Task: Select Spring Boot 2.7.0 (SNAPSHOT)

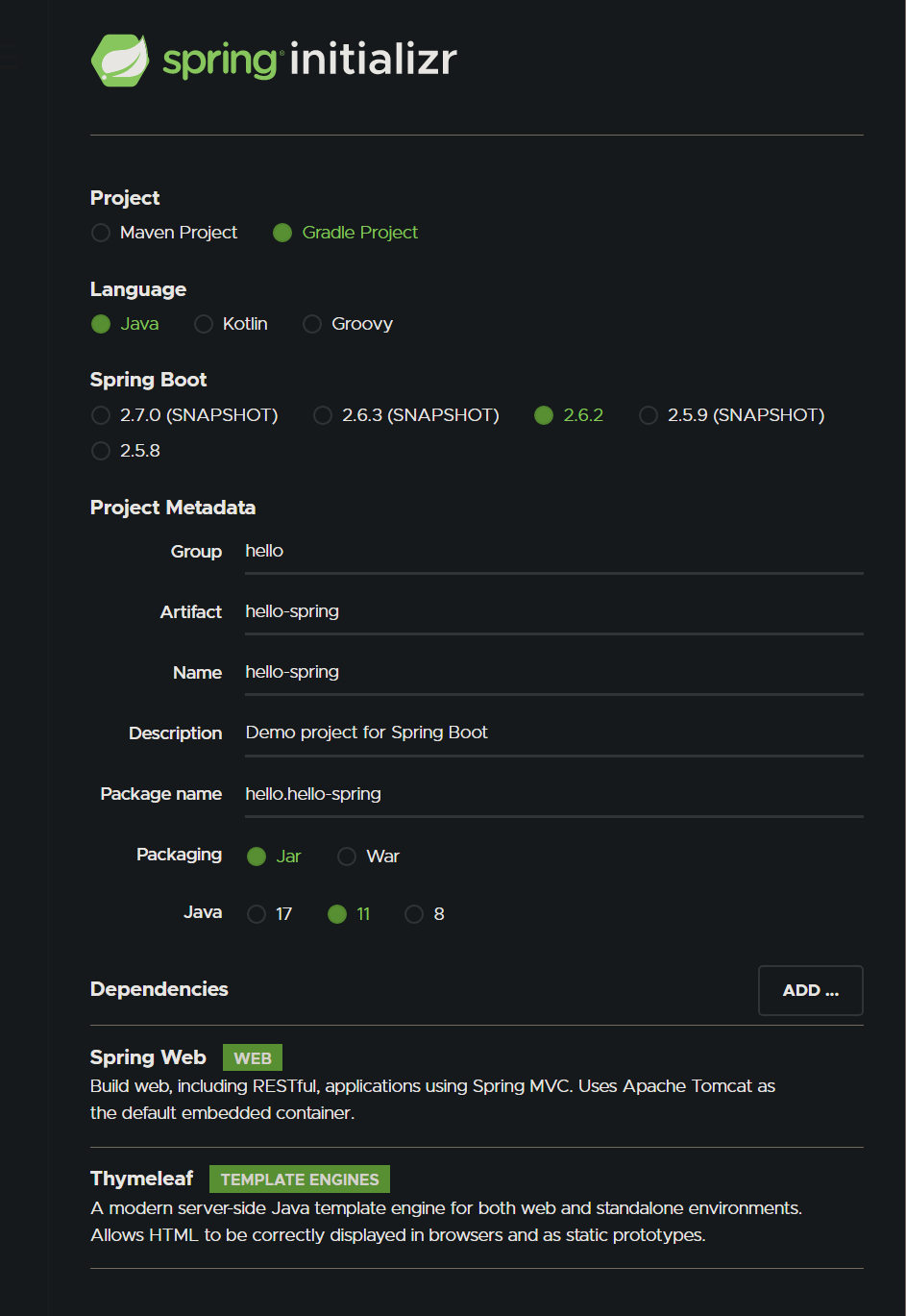Action: click(101, 415)
